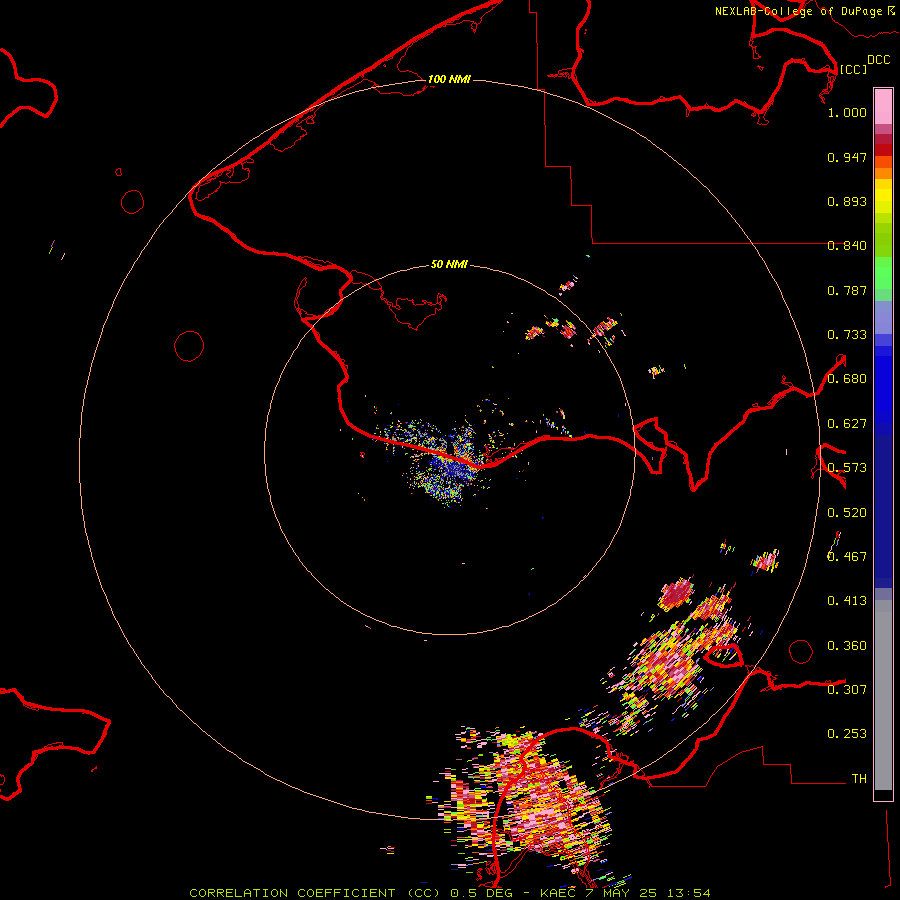Click the red circle between the two range rings
Viewport: 900px width, 900px height.
[189, 346]
